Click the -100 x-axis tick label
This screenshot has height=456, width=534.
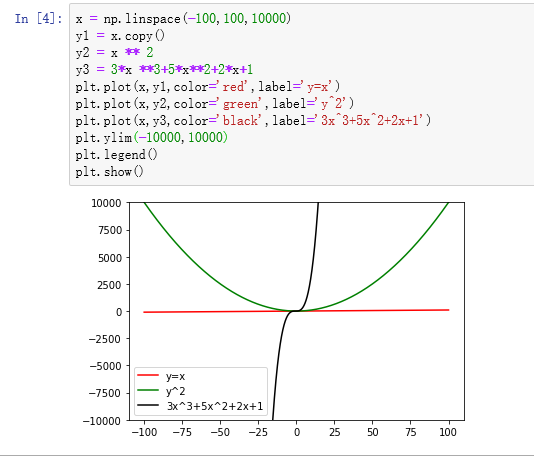coord(144,432)
